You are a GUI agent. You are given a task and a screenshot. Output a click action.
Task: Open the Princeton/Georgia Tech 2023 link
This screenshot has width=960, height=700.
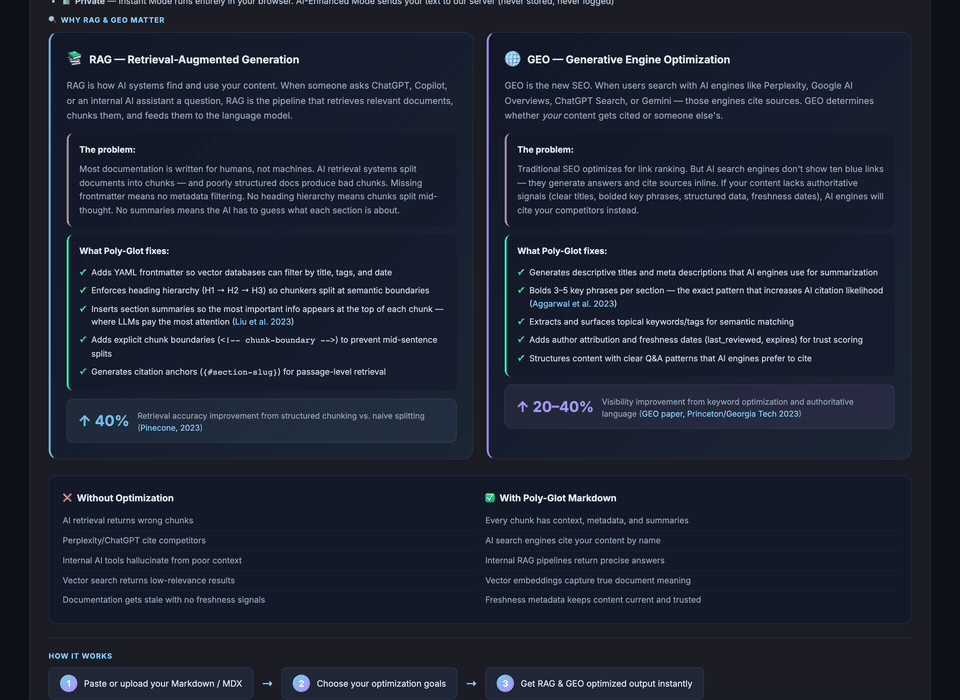pyautogui.click(x=743, y=414)
